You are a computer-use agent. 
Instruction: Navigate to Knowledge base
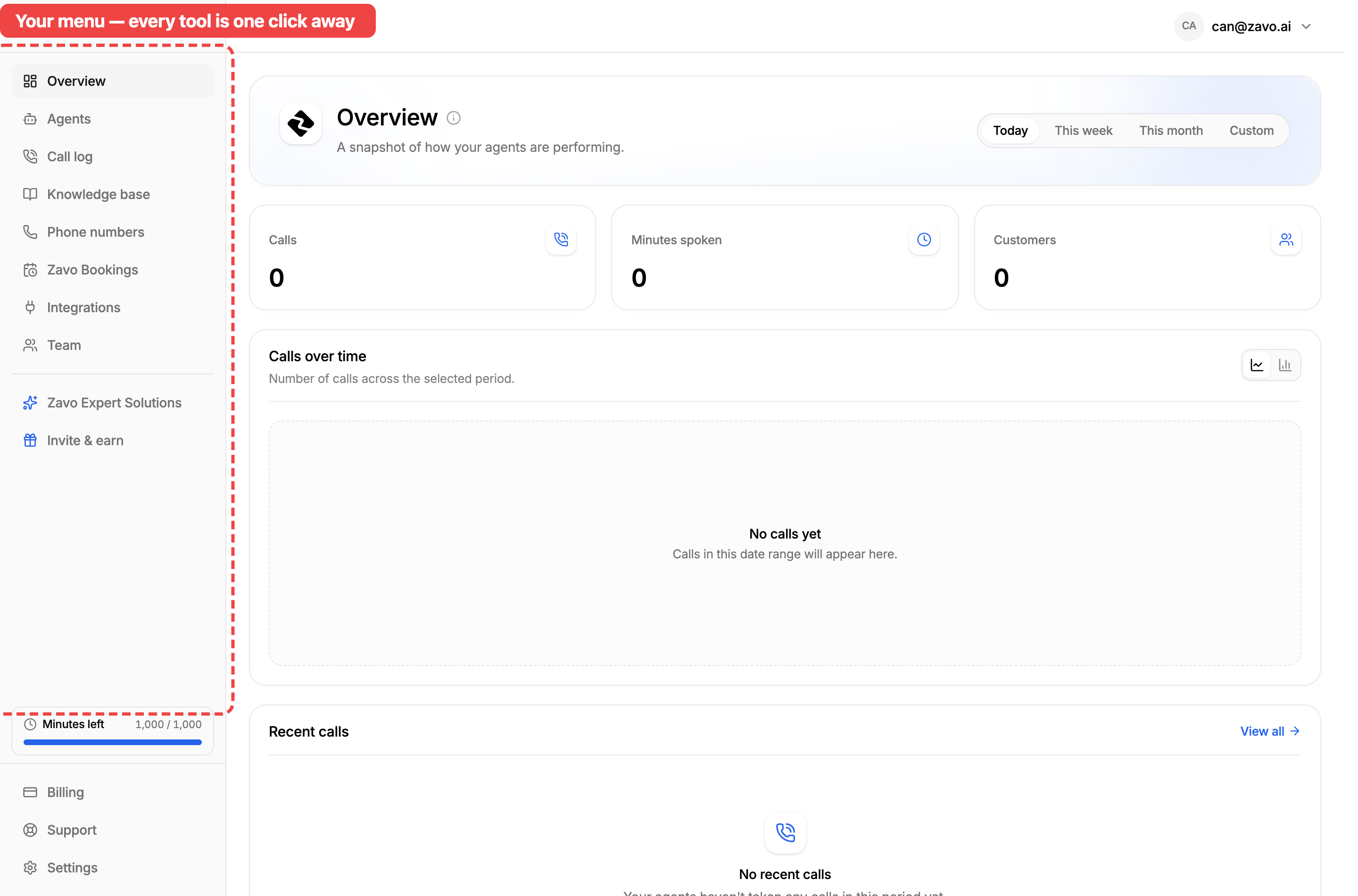coord(113,194)
